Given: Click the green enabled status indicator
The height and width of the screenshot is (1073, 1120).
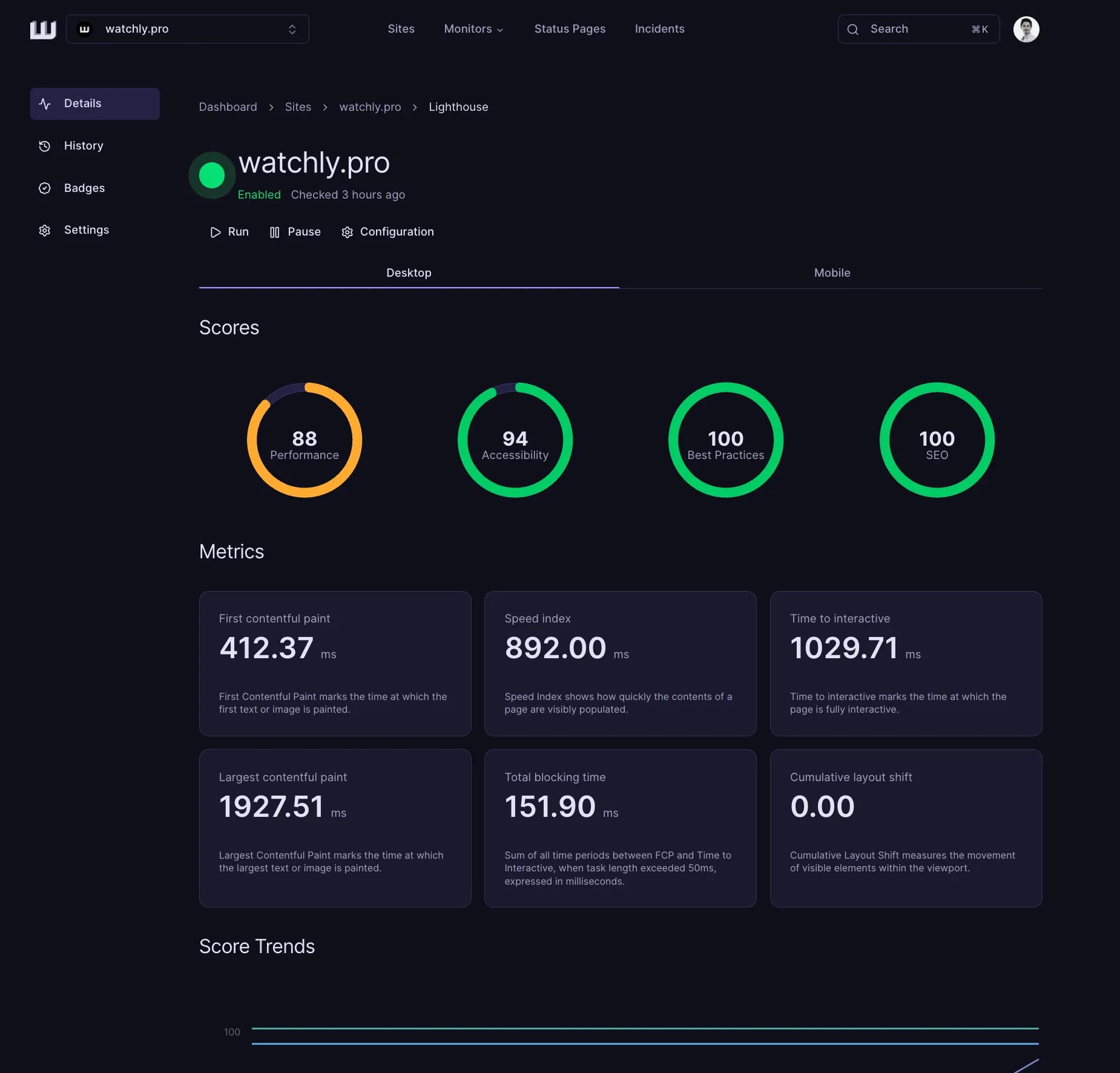Looking at the screenshot, I should 212,176.
